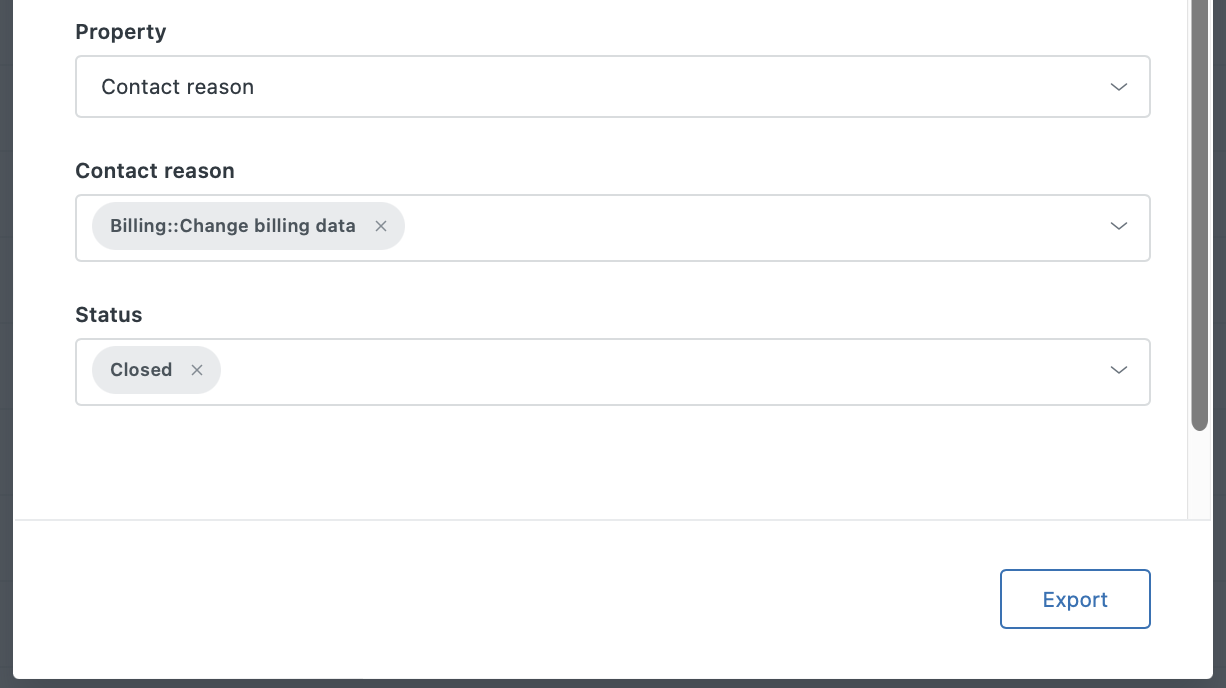
Task: Click the Closed chip label
Action: pos(141,370)
